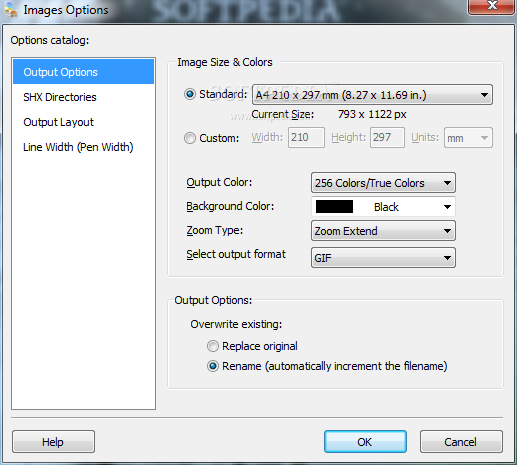The image size is (517, 465).
Task: Choose Replace original option
Action: point(213,346)
